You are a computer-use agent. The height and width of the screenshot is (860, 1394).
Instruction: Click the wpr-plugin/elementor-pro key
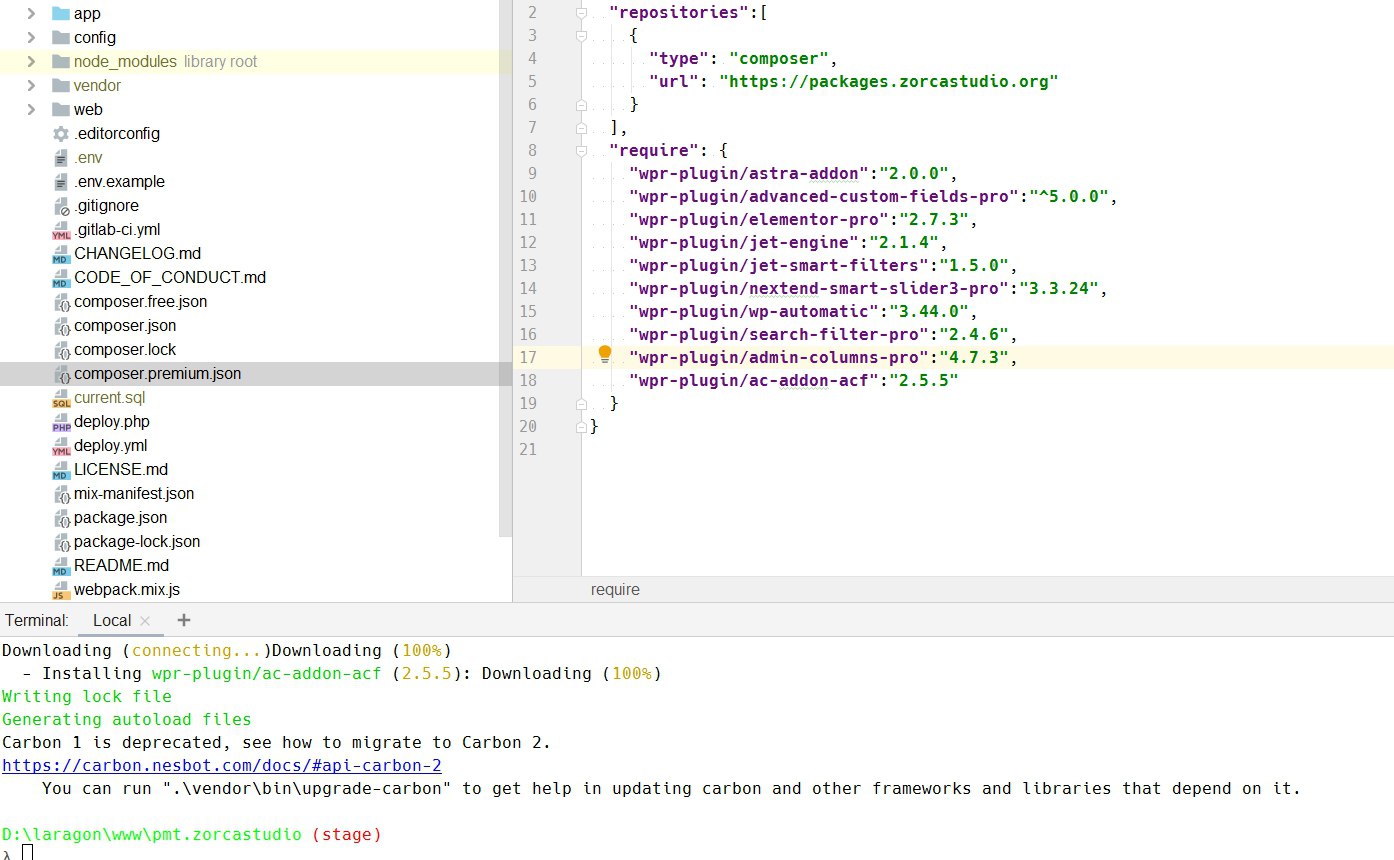click(x=759, y=220)
